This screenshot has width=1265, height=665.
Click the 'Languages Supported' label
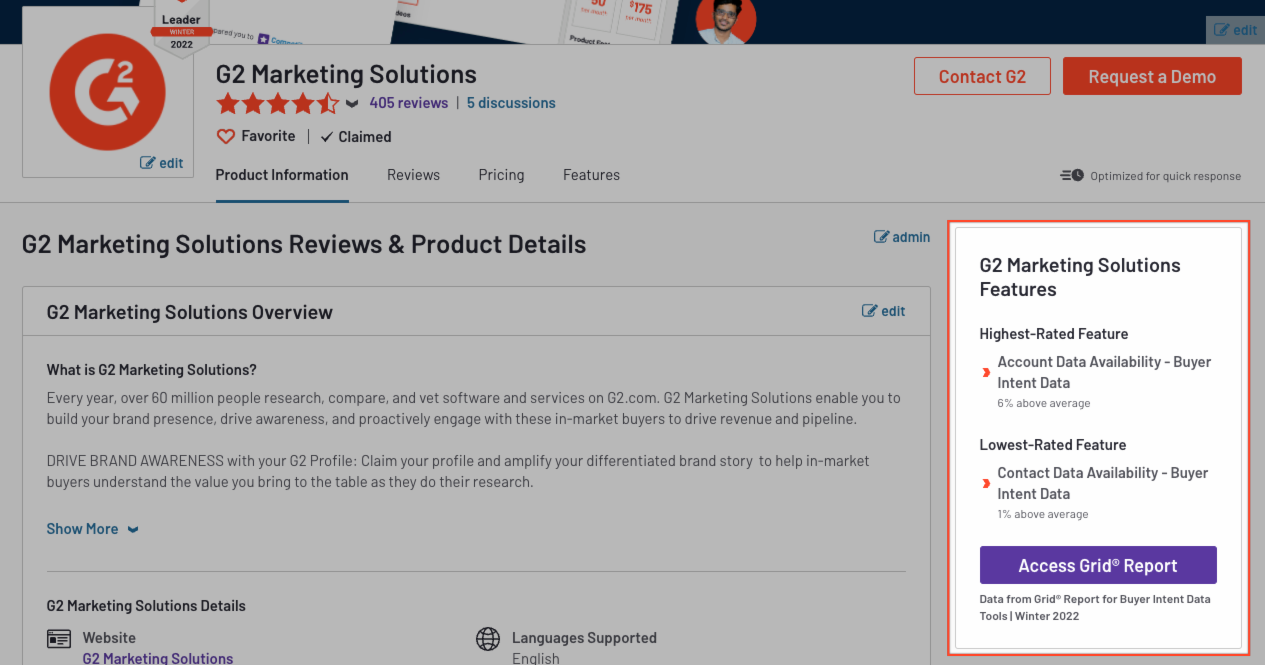point(584,638)
